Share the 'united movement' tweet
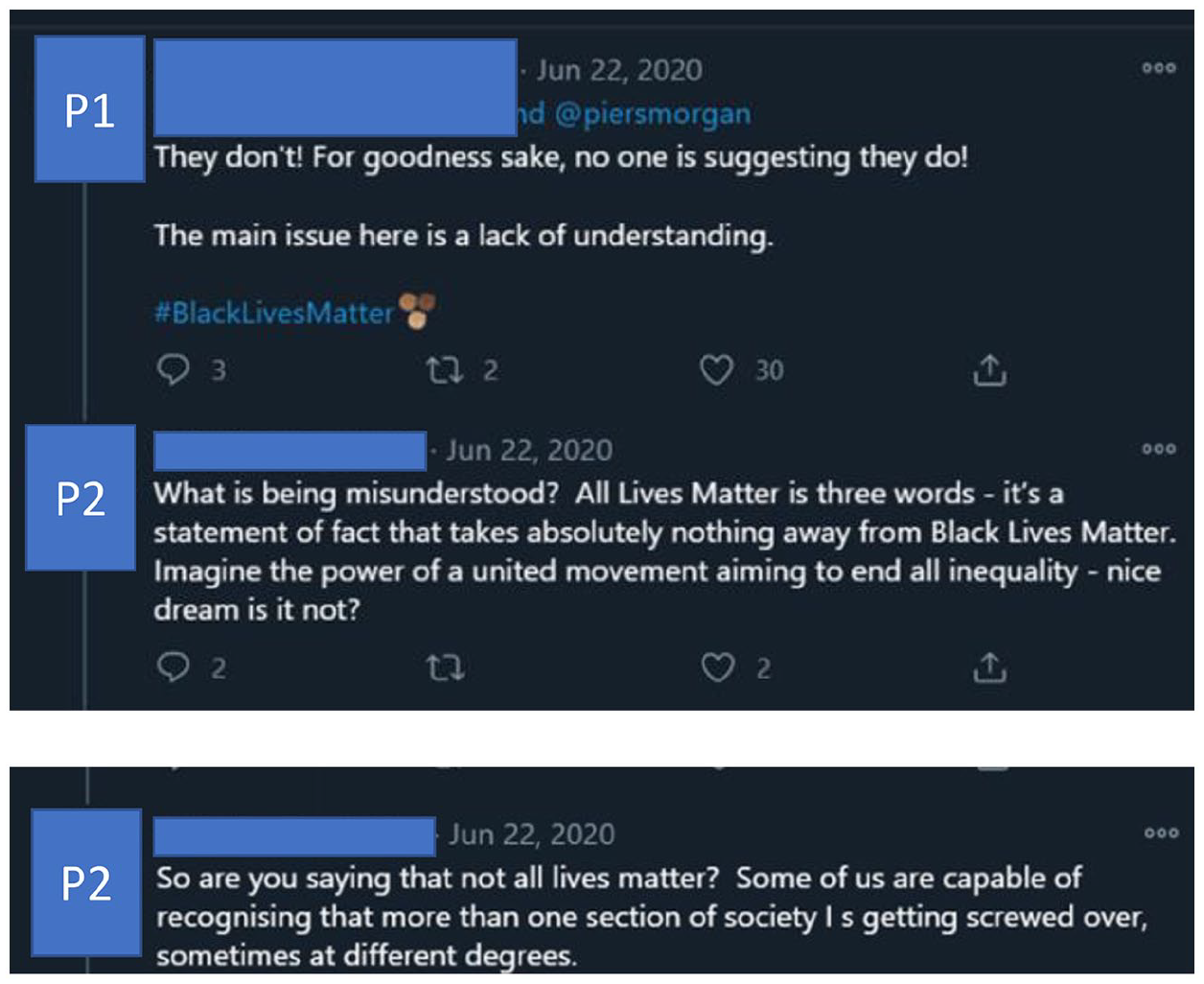 [x=989, y=667]
